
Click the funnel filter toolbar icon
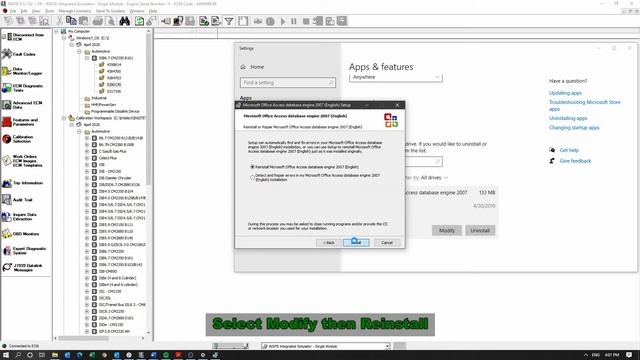point(229,21)
